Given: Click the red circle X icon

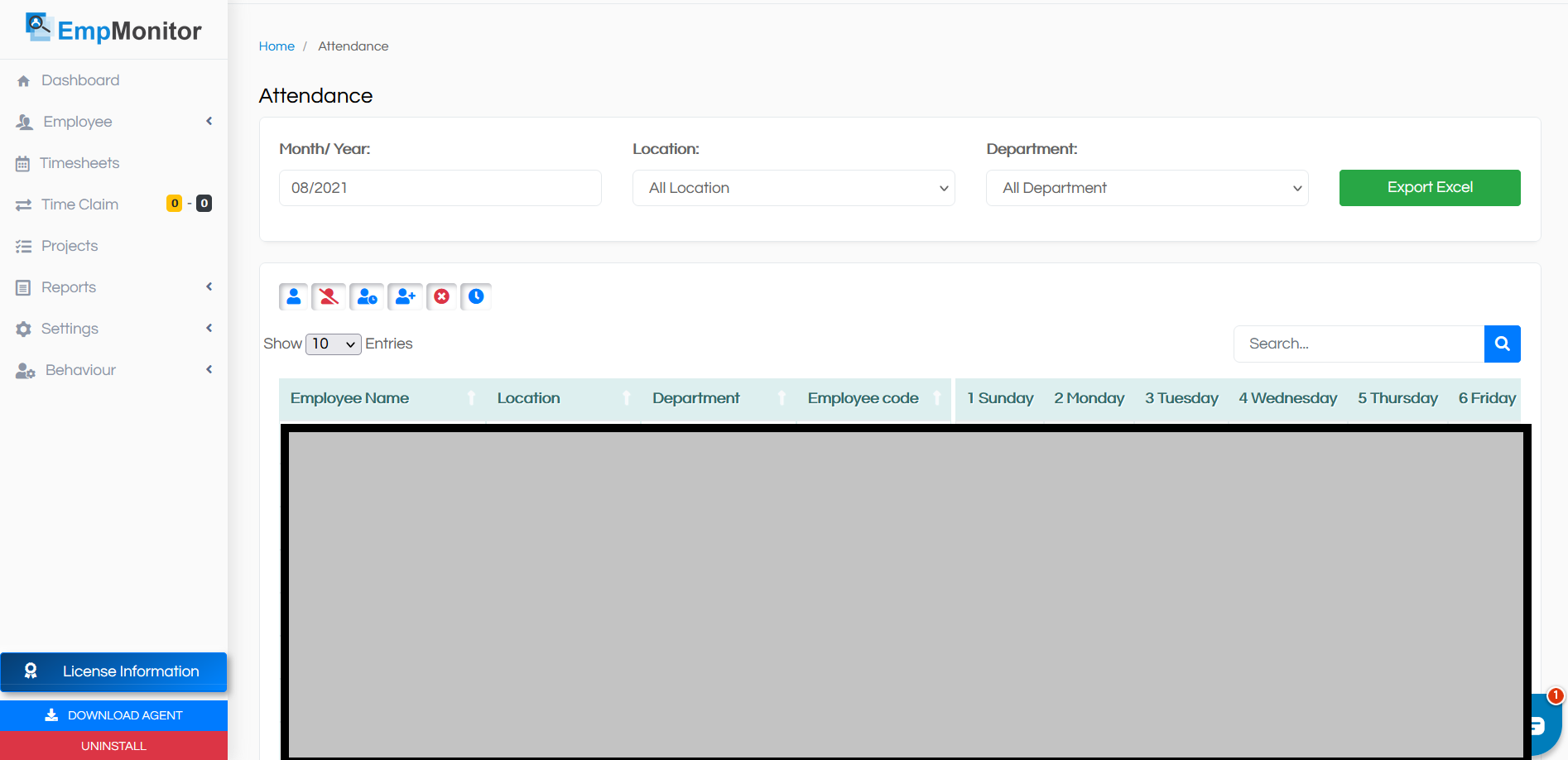Looking at the screenshot, I should 442,296.
